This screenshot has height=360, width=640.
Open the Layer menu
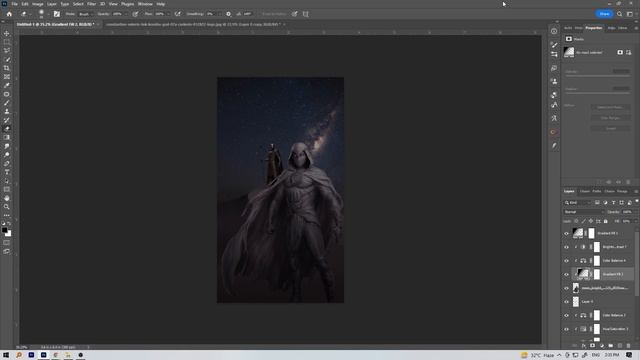click(52, 4)
